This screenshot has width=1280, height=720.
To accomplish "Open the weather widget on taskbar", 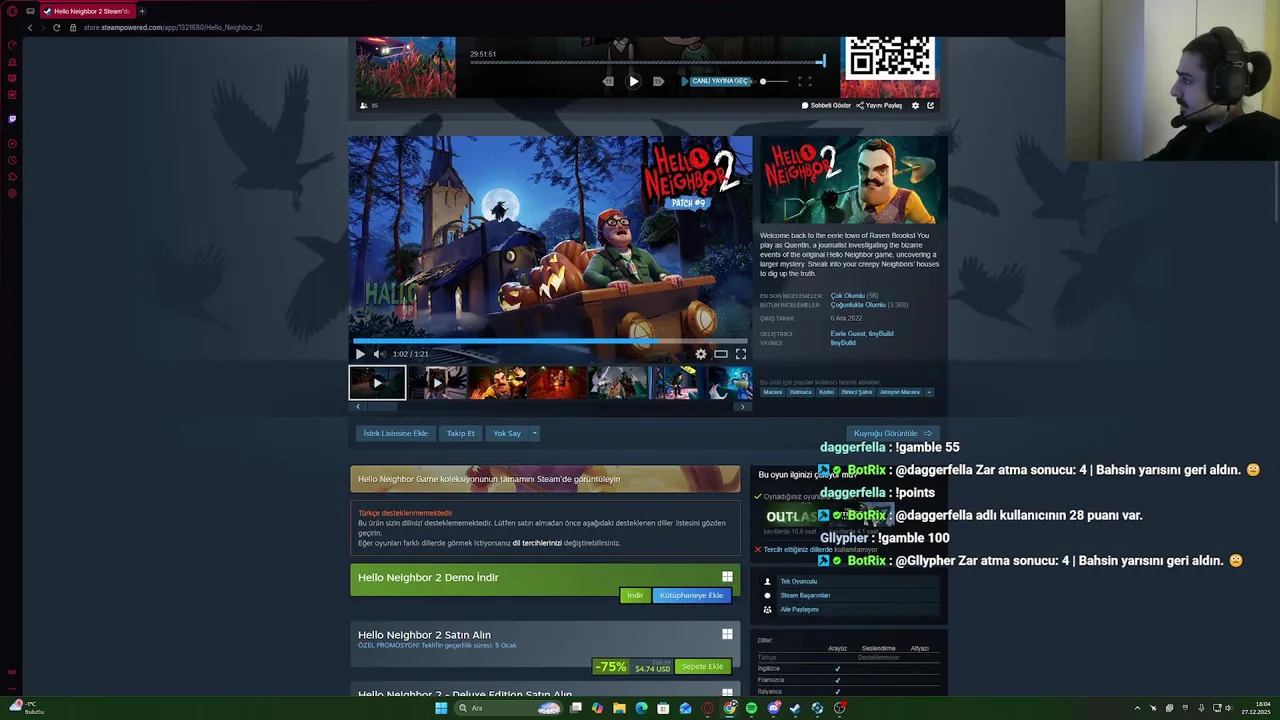I will point(25,707).
